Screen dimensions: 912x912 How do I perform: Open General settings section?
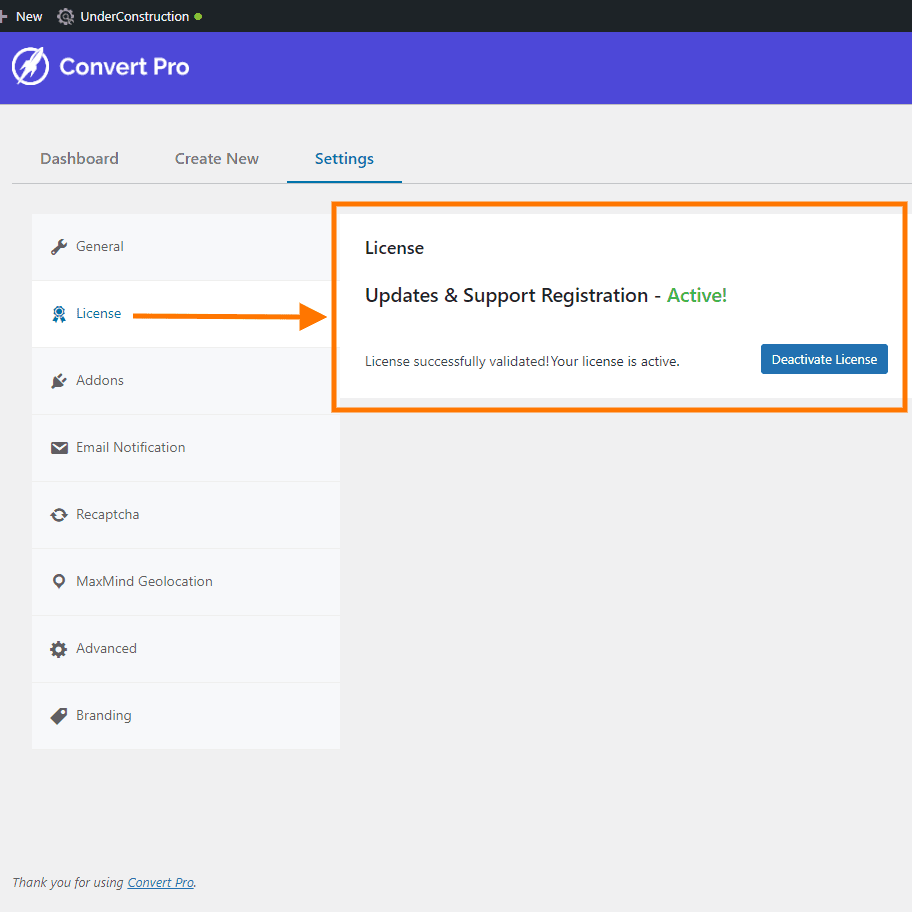pyautogui.click(x=186, y=247)
